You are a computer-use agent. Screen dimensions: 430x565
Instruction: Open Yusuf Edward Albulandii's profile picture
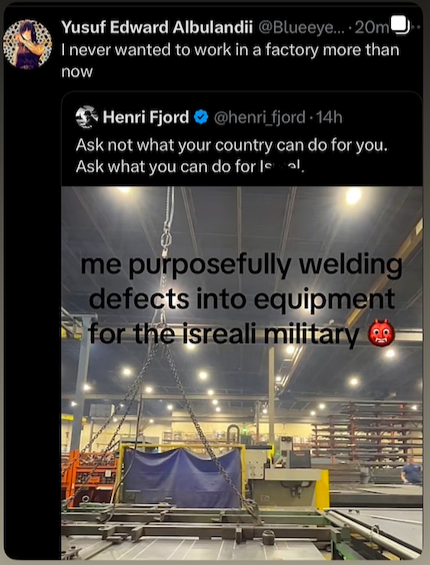pos(27,44)
